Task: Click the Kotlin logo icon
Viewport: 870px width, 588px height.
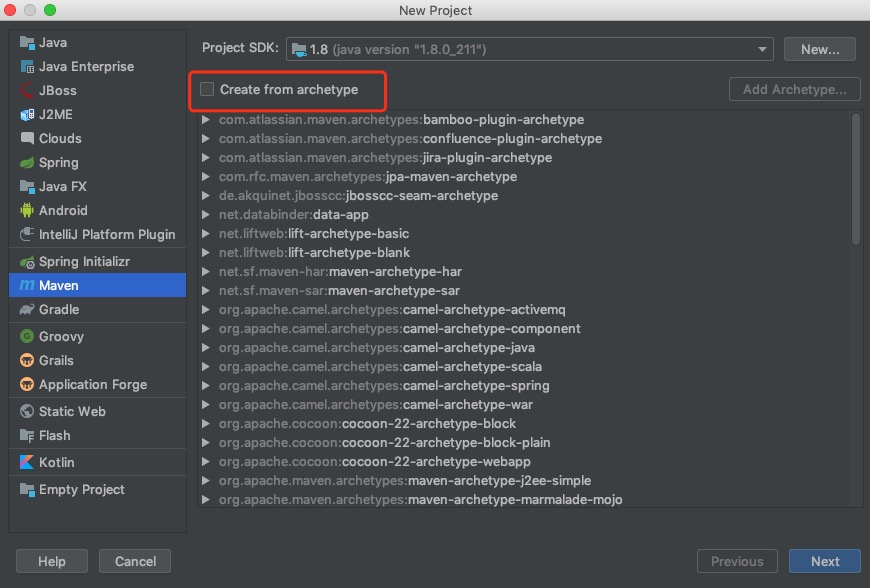Action: click(x=27, y=463)
